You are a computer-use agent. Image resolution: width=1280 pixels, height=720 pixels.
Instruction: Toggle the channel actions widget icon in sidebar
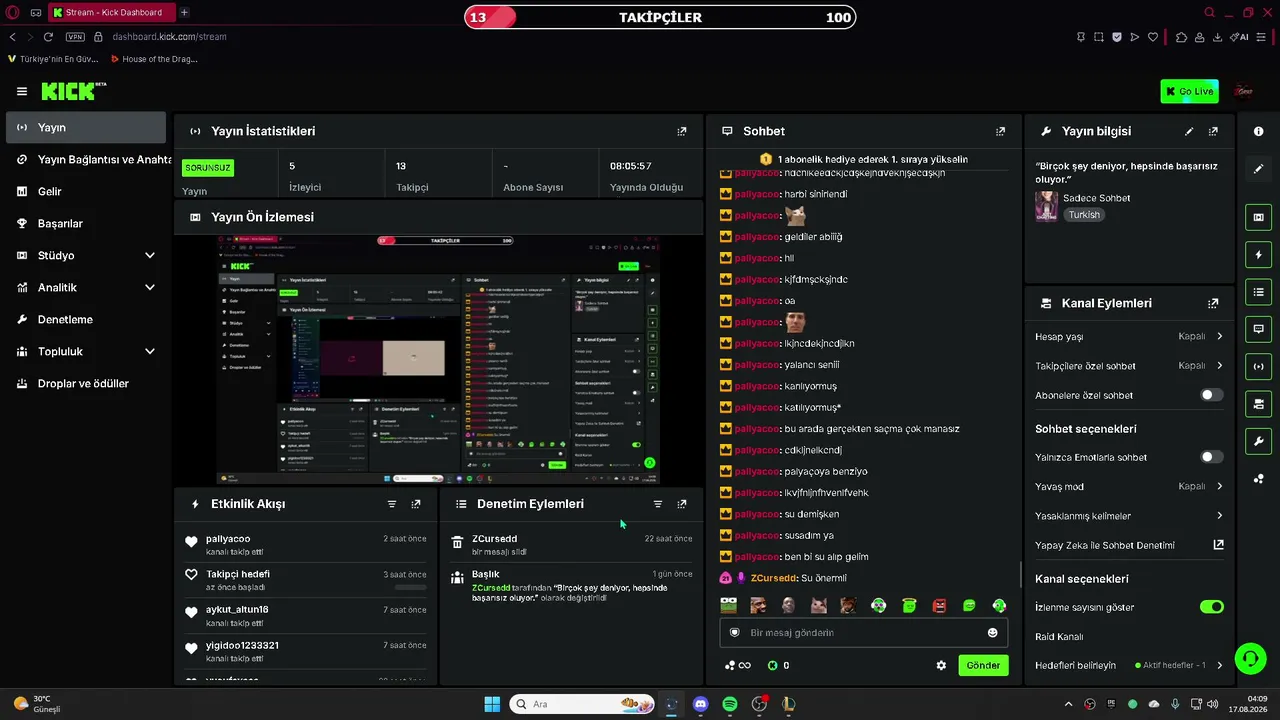[x=1258, y=404]
